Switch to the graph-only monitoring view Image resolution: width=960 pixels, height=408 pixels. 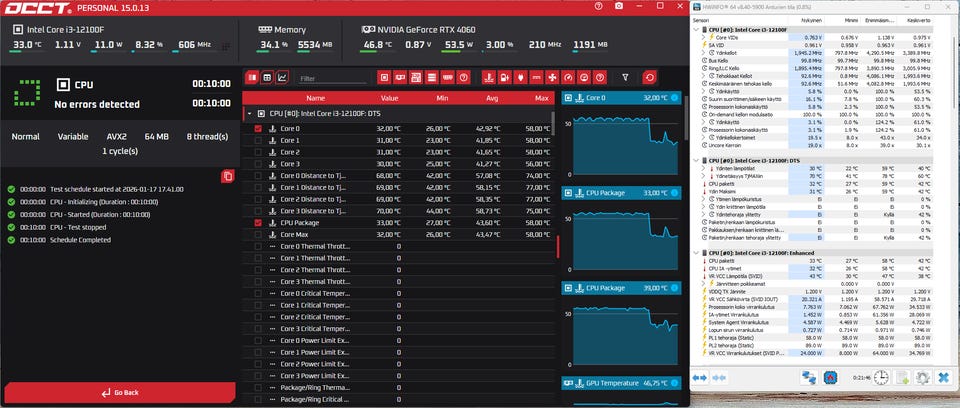[x=282, y=78]
